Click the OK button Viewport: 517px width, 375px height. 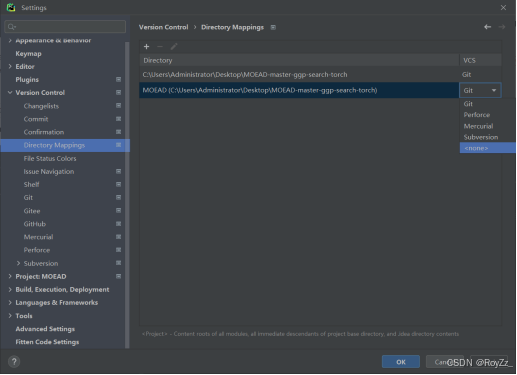click(401, 362)
